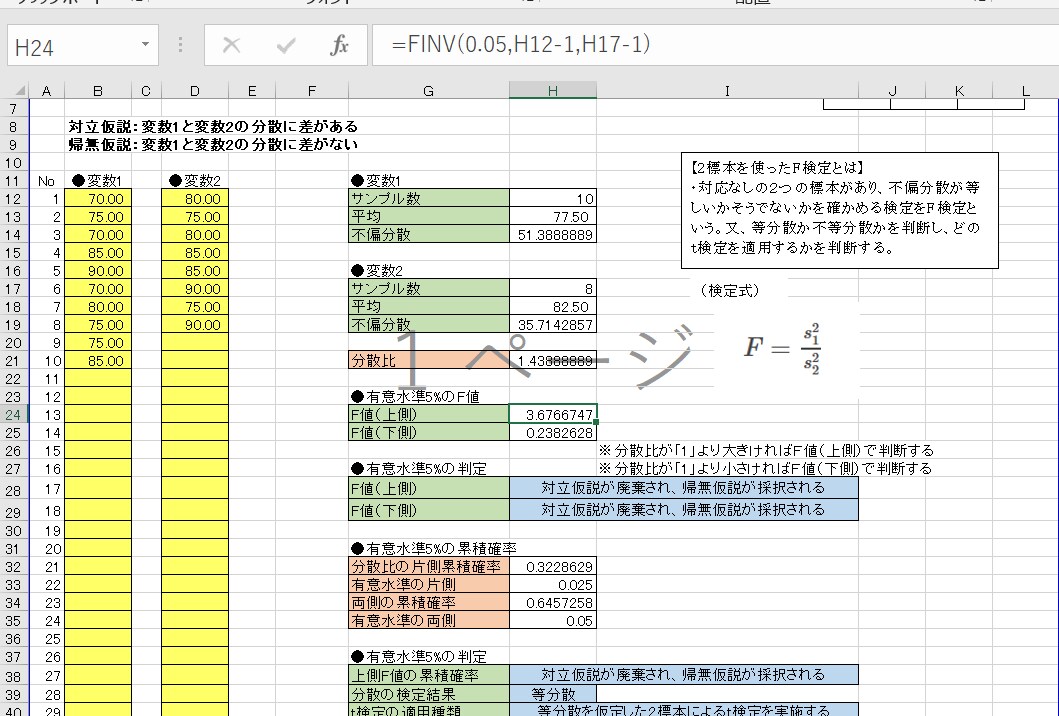Select unbiased variance cell 35.7142857
Screen dimensions: 1059x716
tap(552, 325)
